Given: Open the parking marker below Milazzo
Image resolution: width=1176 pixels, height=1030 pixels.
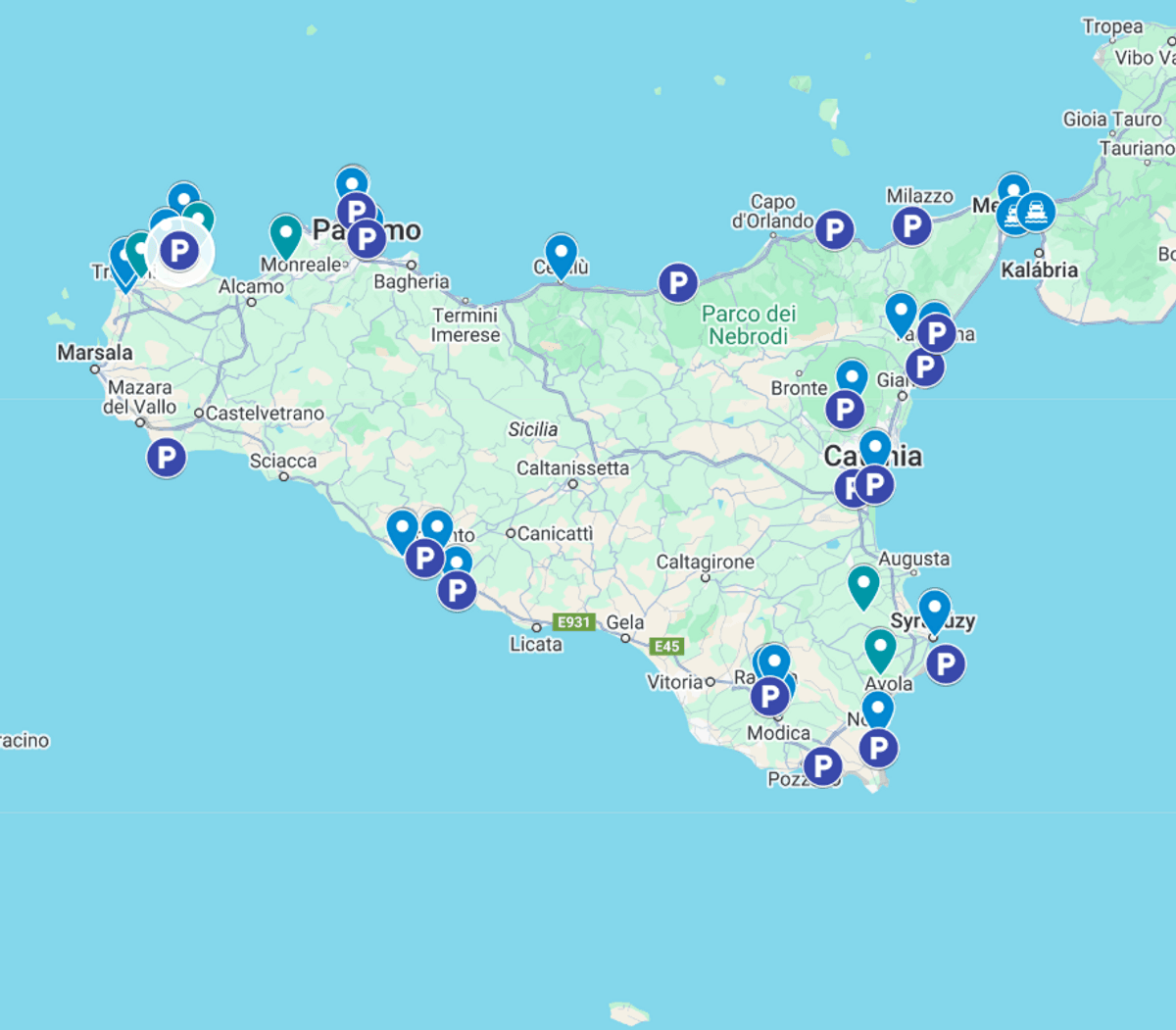Looking at the screenshot, I should (x=911, y=226).
